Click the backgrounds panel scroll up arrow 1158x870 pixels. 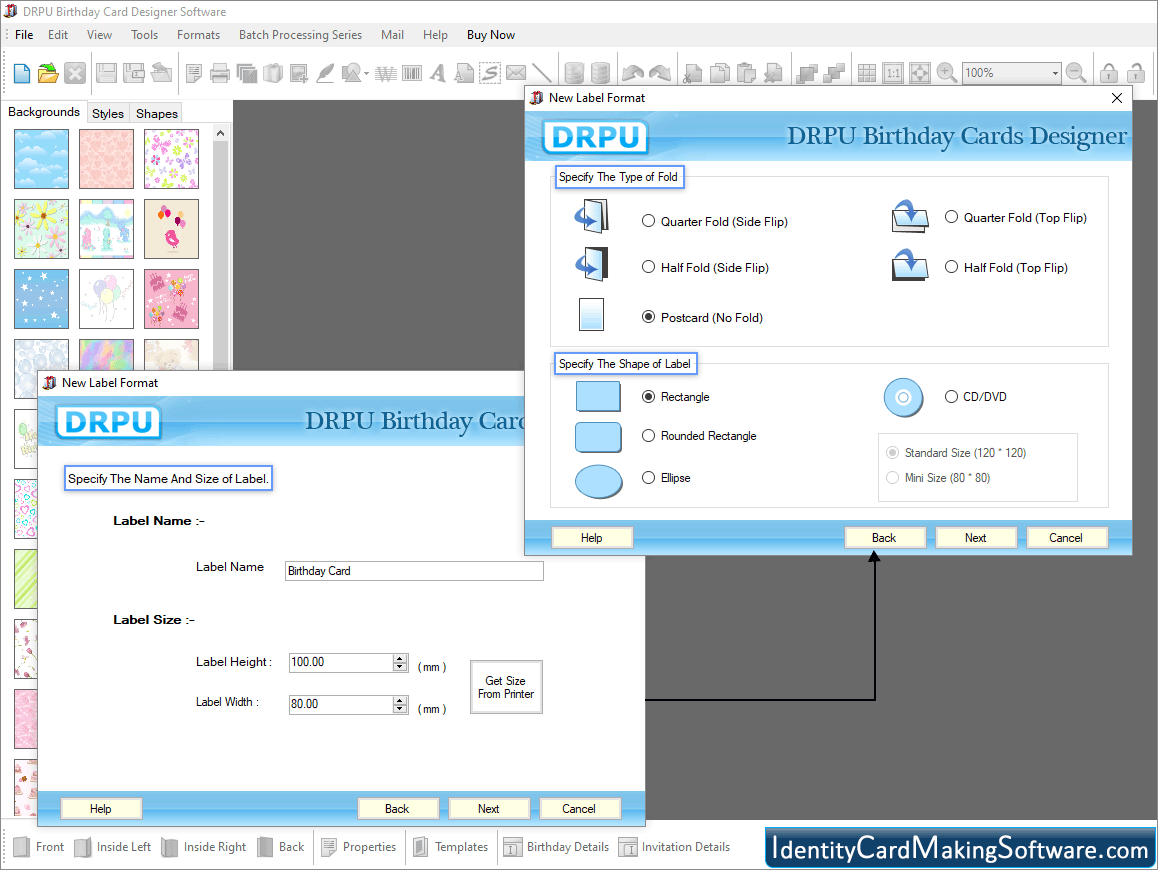(x=220, y=133)
